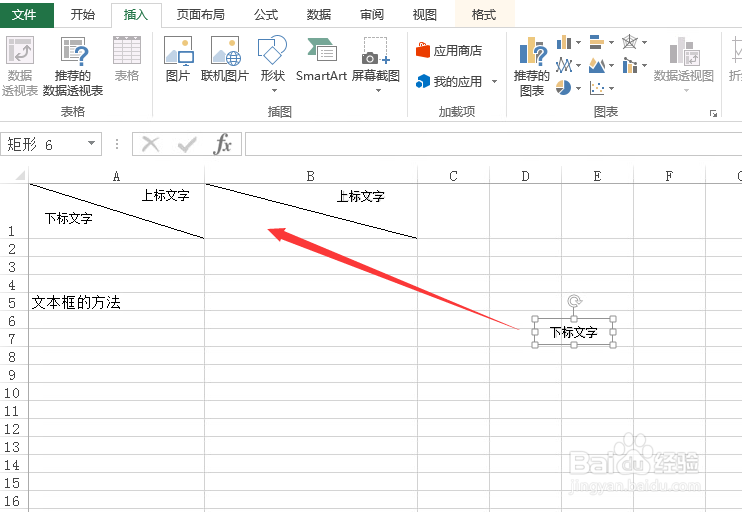The width and height of the screenshot is (742, 512).
Task: Click the 数据透视图 PivotChart icon
Action: click(683, 63)
